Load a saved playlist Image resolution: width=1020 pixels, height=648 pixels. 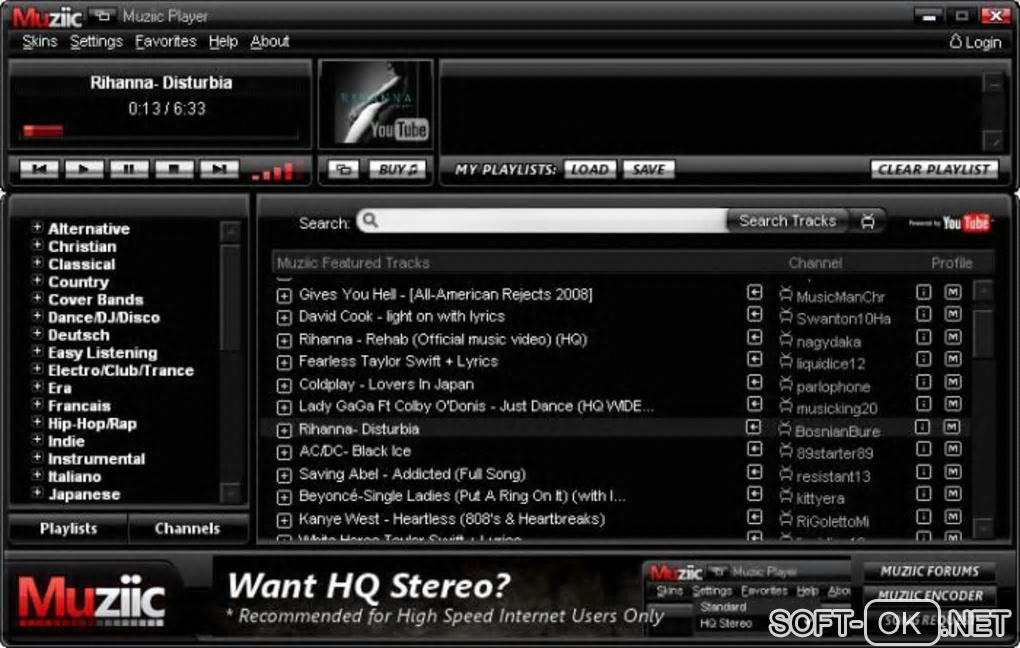[x=589, y=170]
